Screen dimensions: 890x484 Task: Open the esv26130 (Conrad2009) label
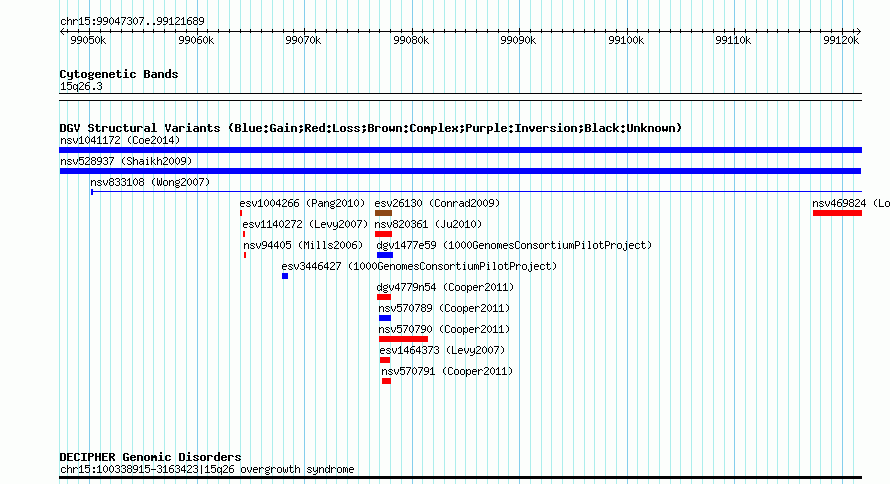coord(437,203)
